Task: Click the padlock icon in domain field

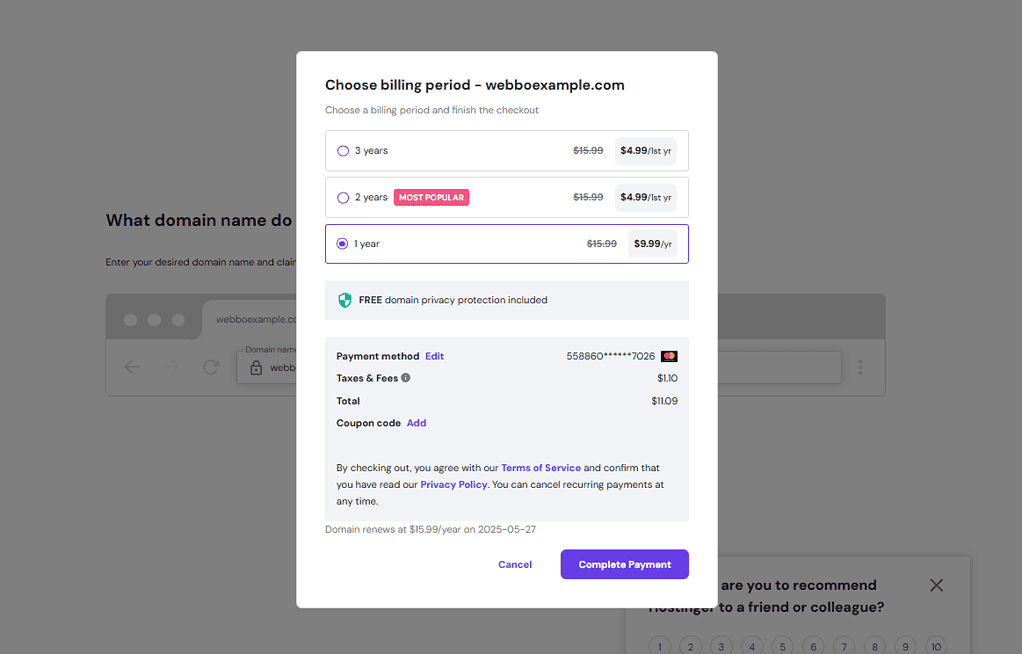Action: point(256,368)
